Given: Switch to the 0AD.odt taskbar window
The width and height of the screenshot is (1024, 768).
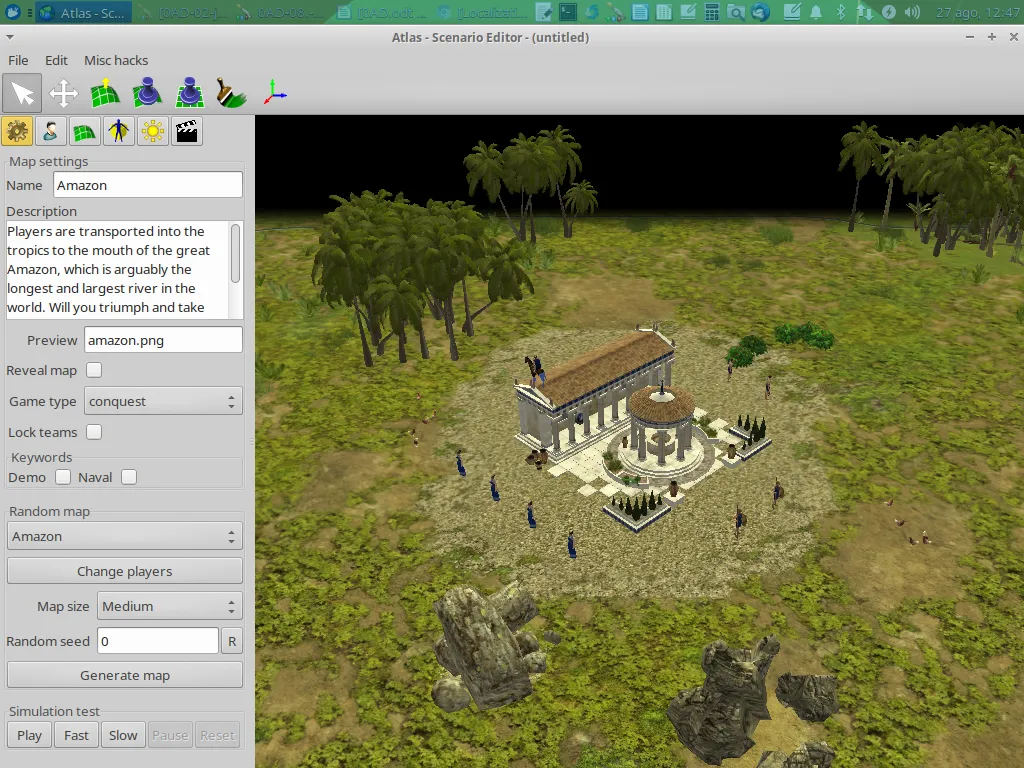Looking at the screenshot, I should (x=382, y=12).
